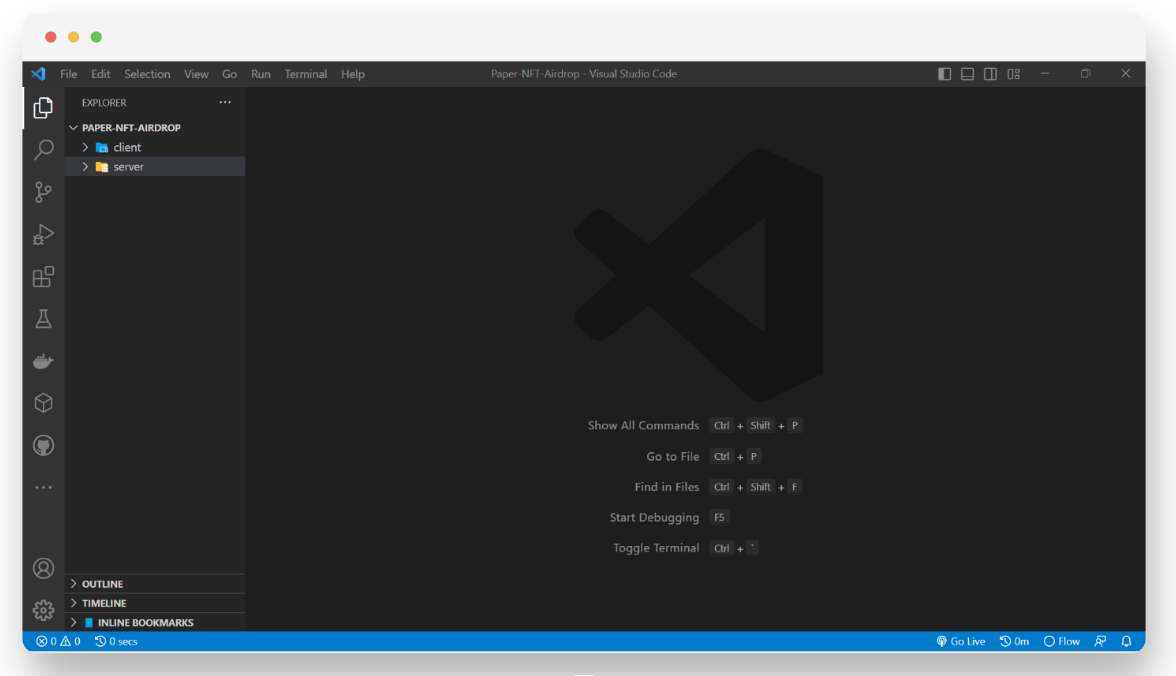This screenshot has height=676, width=1176.
Task: Open the View menu
Action: (x=196, y=74)
